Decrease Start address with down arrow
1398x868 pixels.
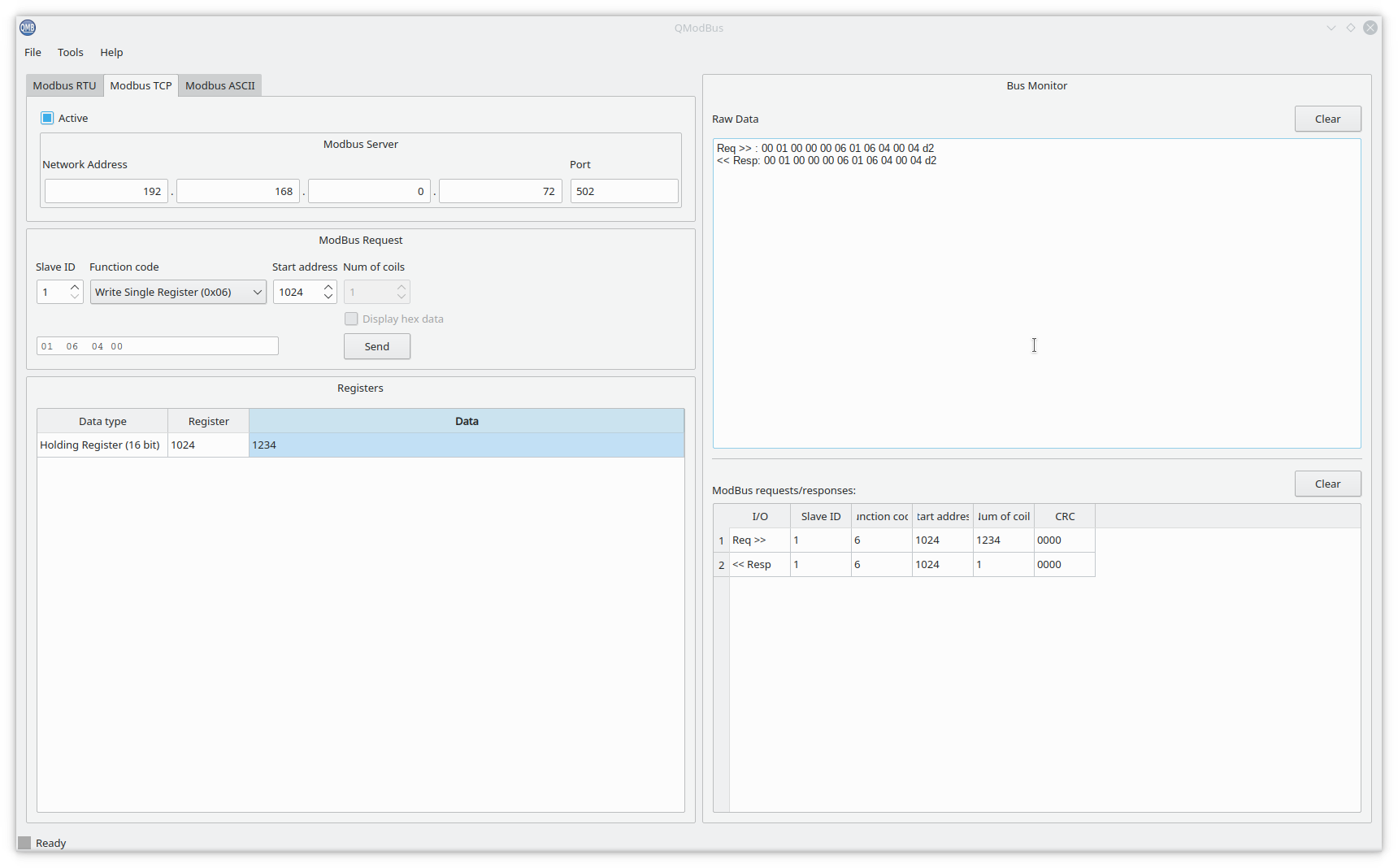[x=328, y=297]
